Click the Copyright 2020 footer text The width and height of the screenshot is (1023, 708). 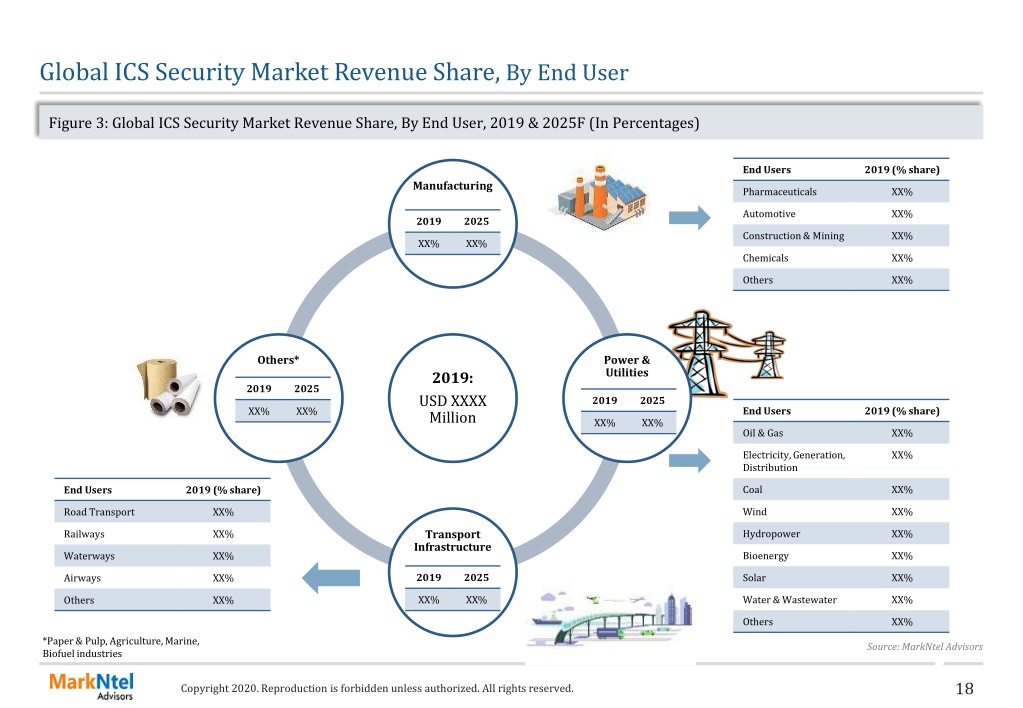tap(377, 688)
